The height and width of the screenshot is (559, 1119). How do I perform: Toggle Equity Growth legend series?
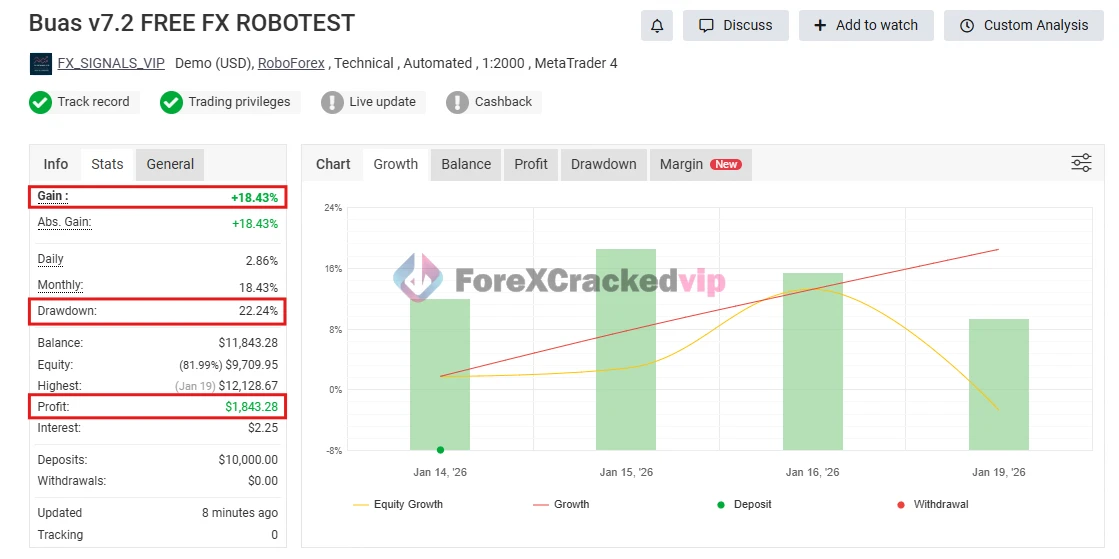point(398,505)
